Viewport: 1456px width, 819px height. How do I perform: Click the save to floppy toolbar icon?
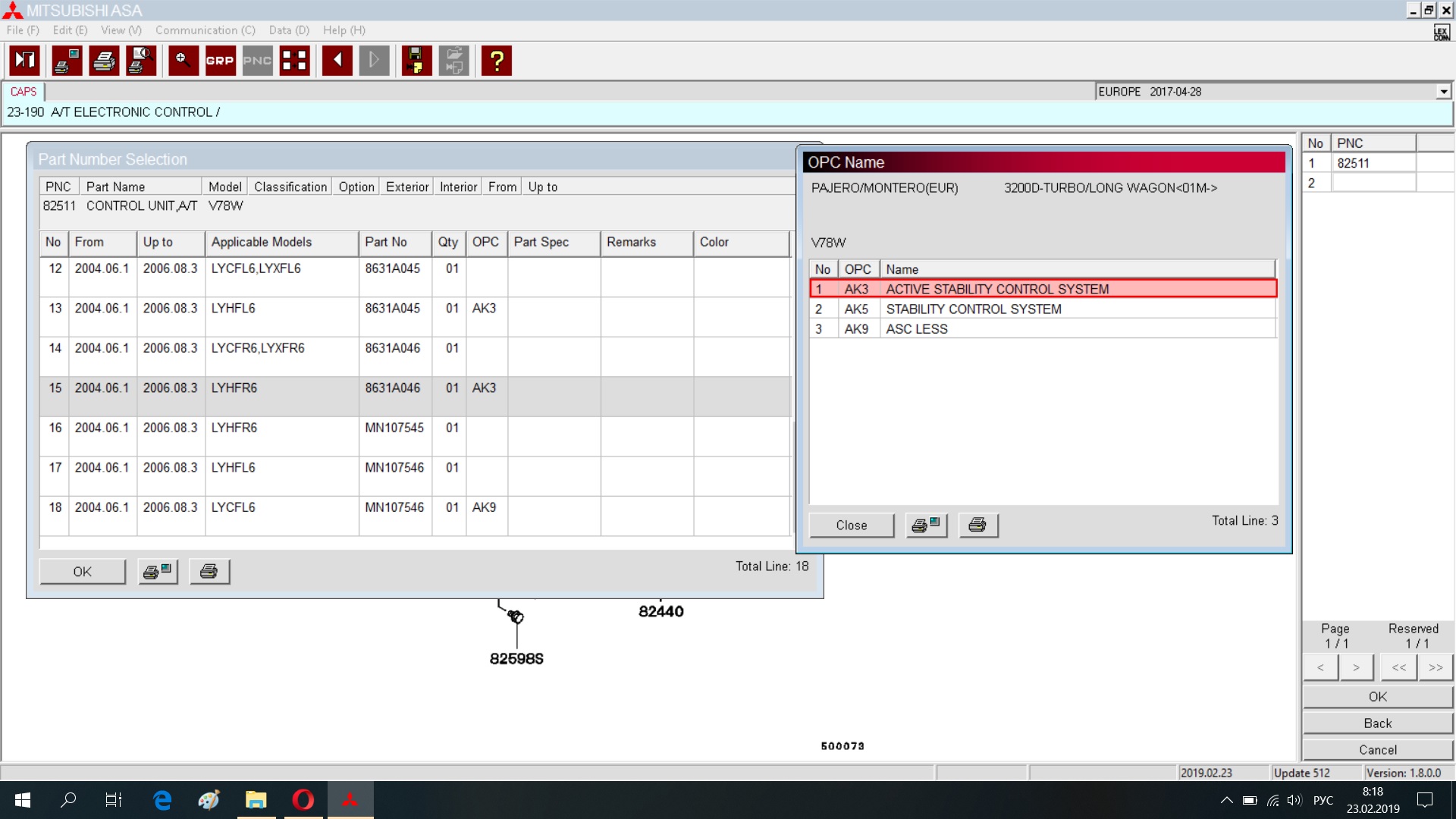416,61
